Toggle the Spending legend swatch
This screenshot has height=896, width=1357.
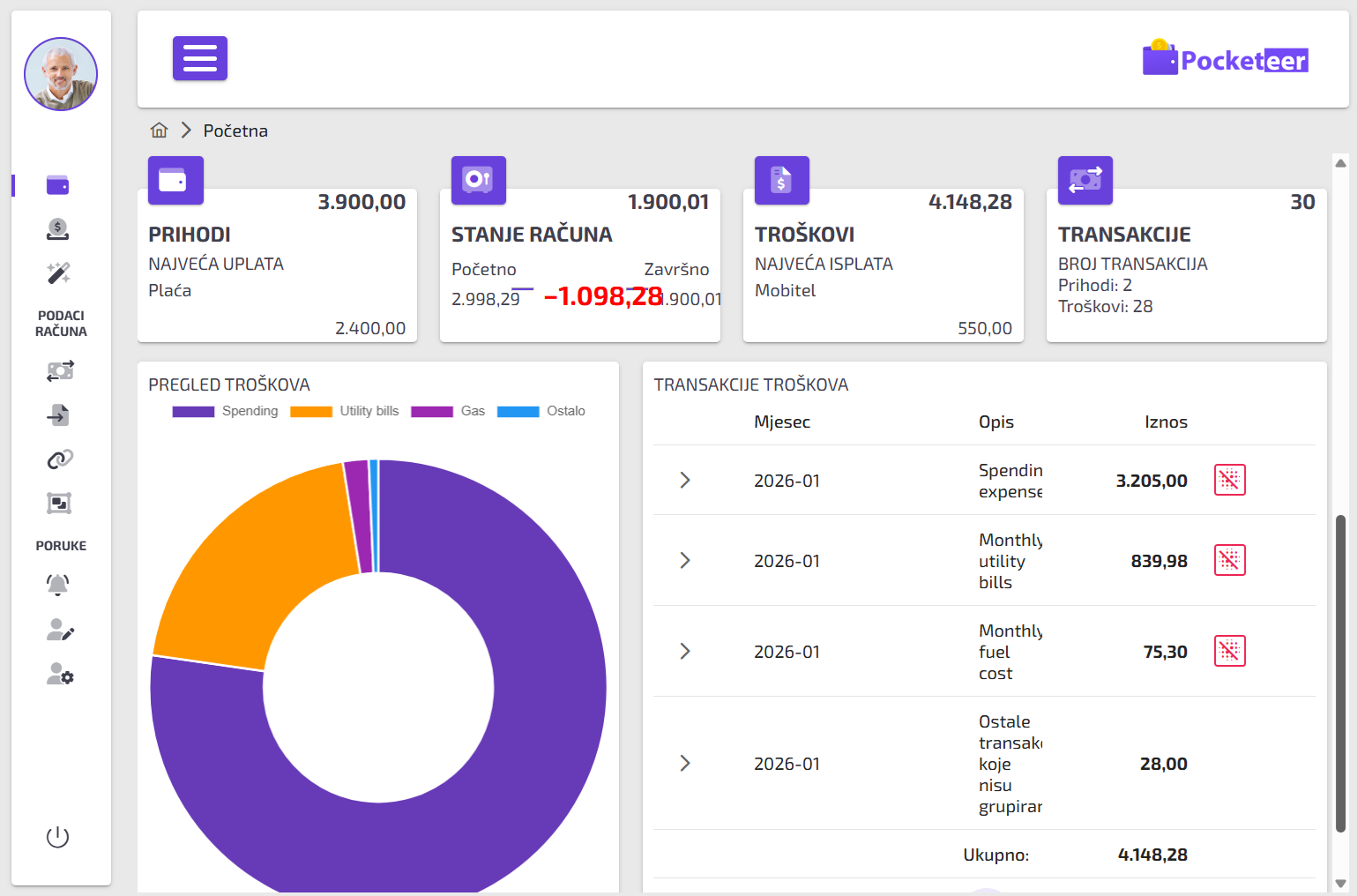click(x=194, y=411)
